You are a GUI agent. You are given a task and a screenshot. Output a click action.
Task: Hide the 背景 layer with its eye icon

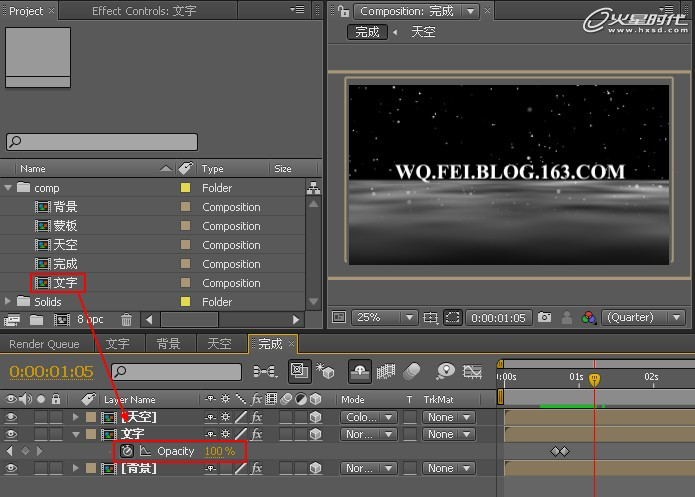11,468
